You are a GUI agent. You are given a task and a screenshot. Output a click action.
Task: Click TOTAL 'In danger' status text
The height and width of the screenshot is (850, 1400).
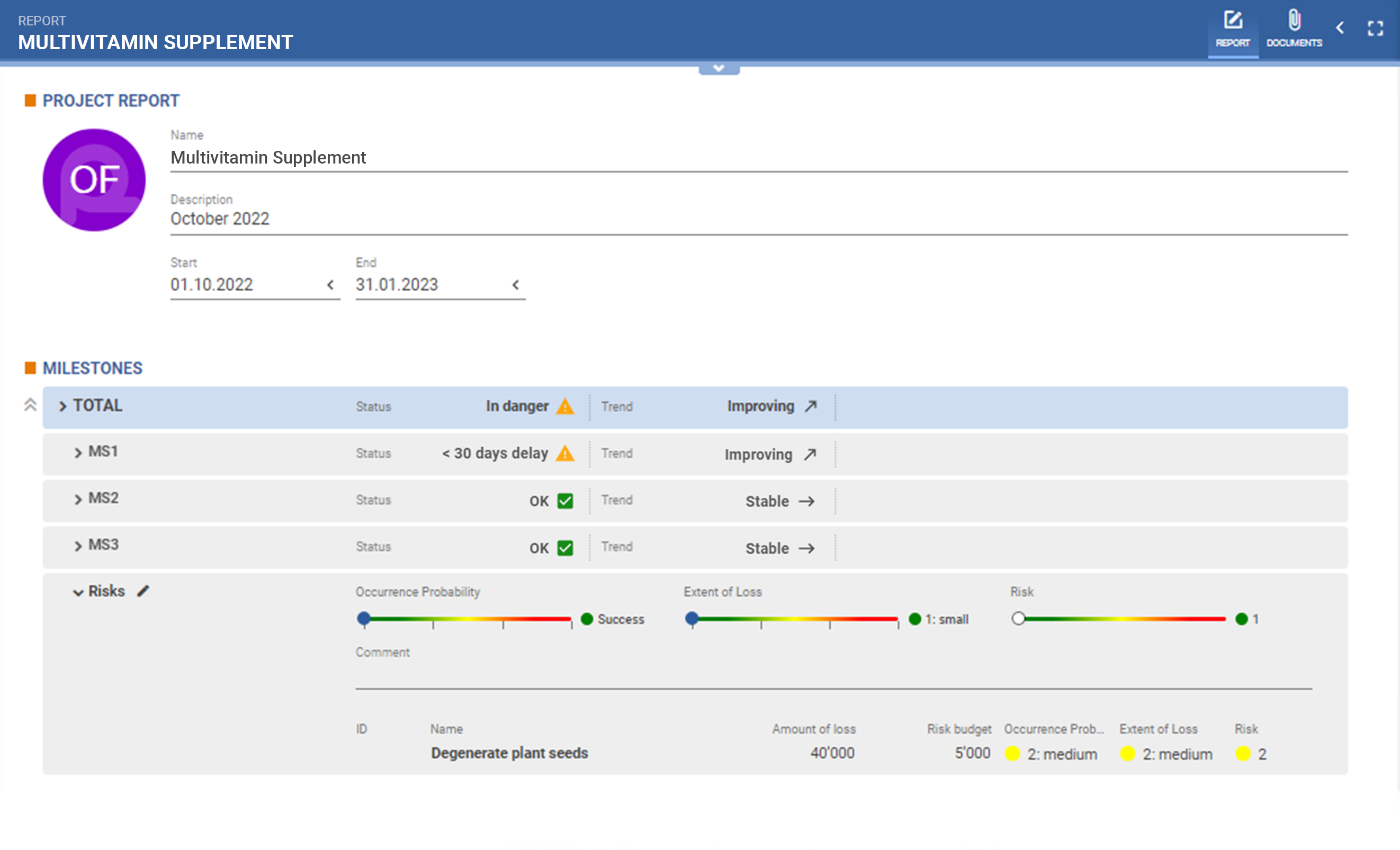click(x=517, y=406)
